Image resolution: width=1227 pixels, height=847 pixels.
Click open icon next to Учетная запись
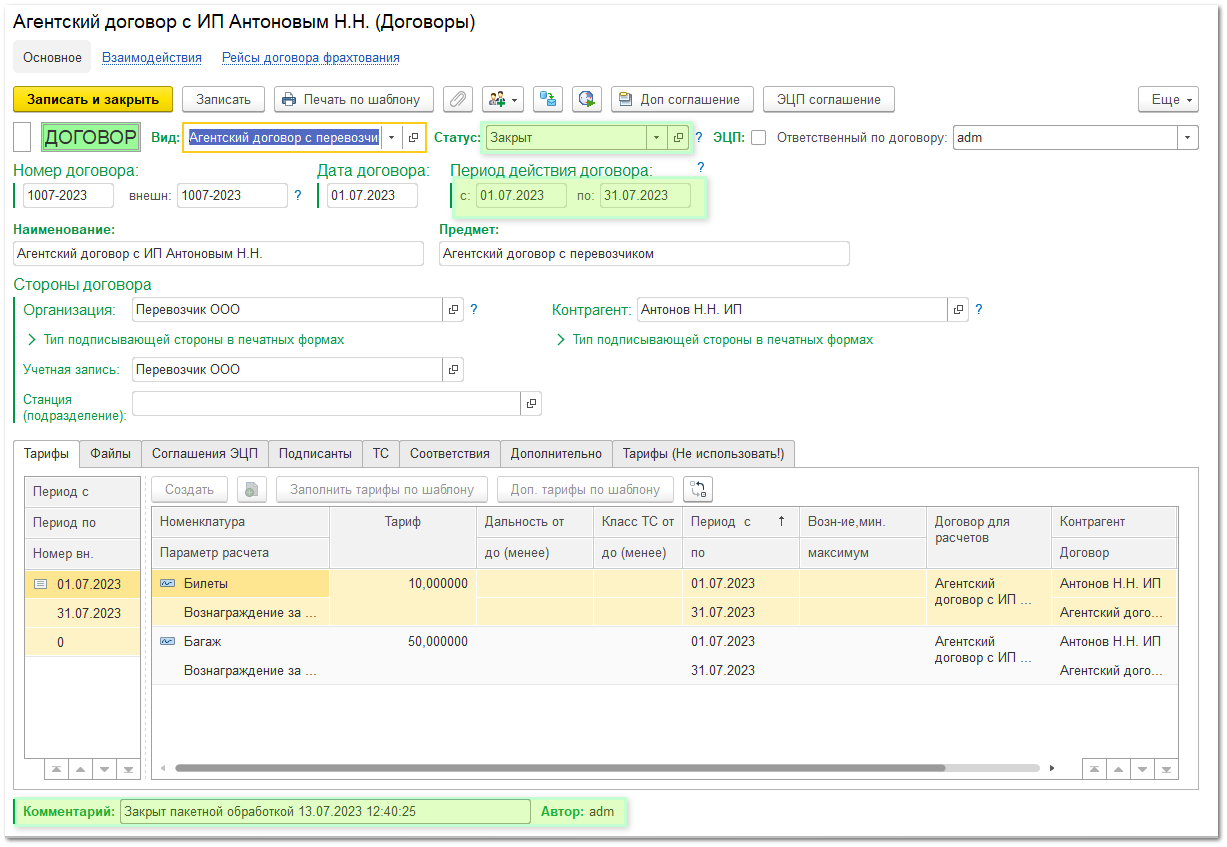point(453,370)
